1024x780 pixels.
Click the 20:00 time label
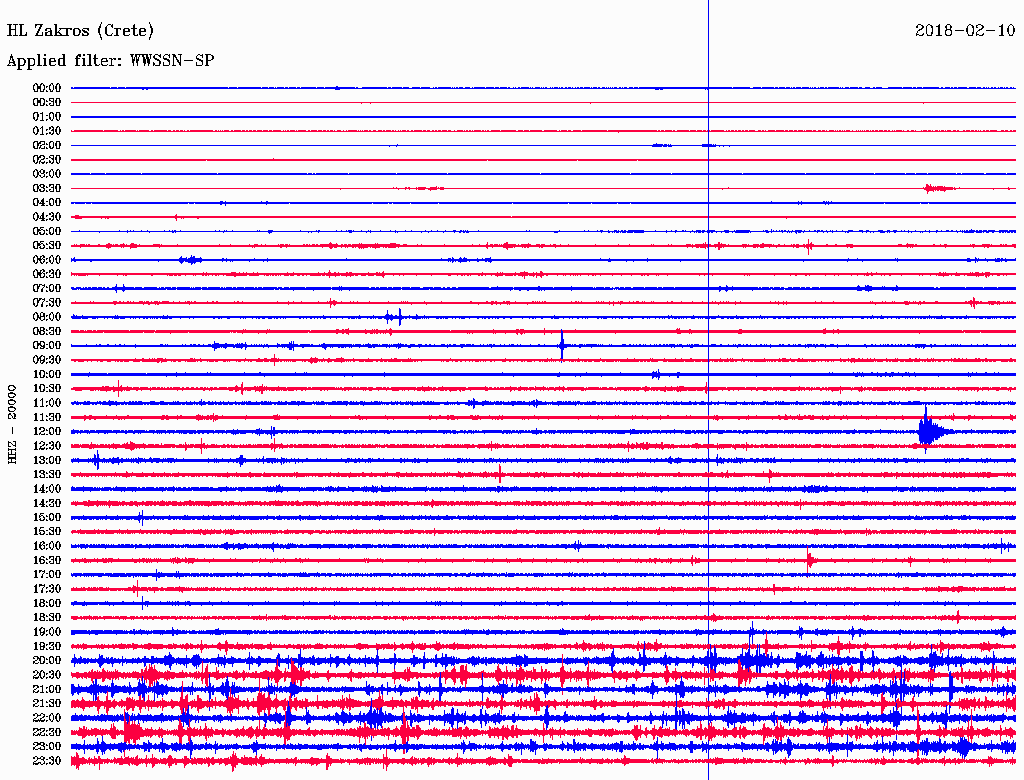(47, 660)
